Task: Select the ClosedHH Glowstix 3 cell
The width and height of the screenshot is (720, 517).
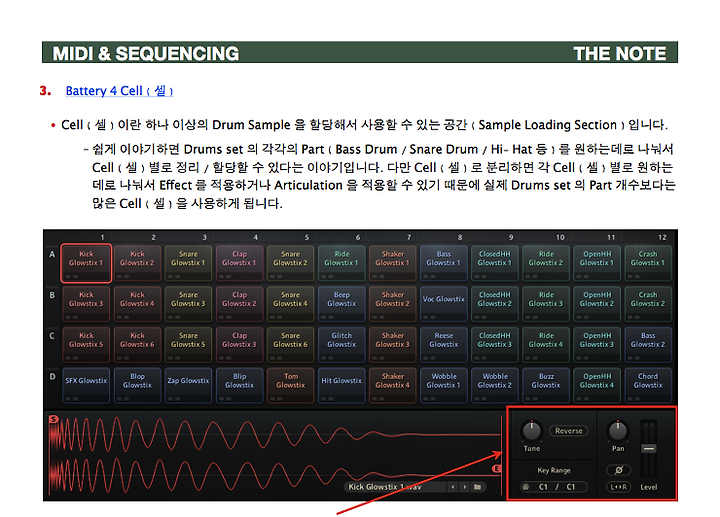Action: click(495, 345)
